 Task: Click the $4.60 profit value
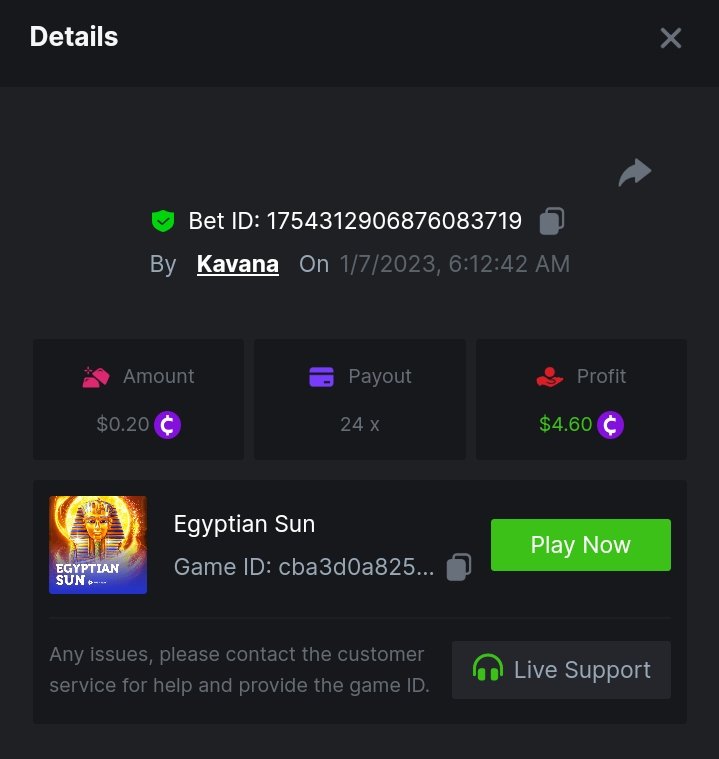click(x=566, y=425)
